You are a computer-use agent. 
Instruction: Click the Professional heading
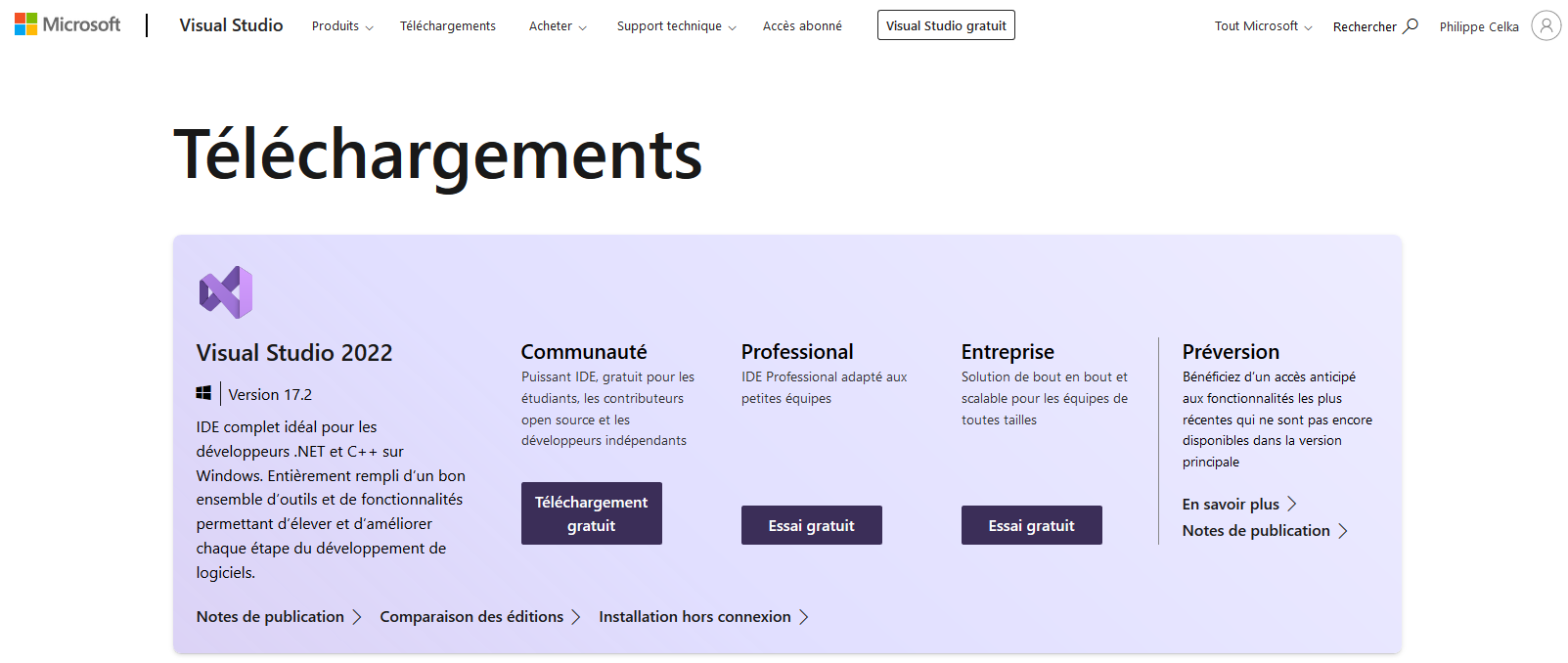point(797,351)
